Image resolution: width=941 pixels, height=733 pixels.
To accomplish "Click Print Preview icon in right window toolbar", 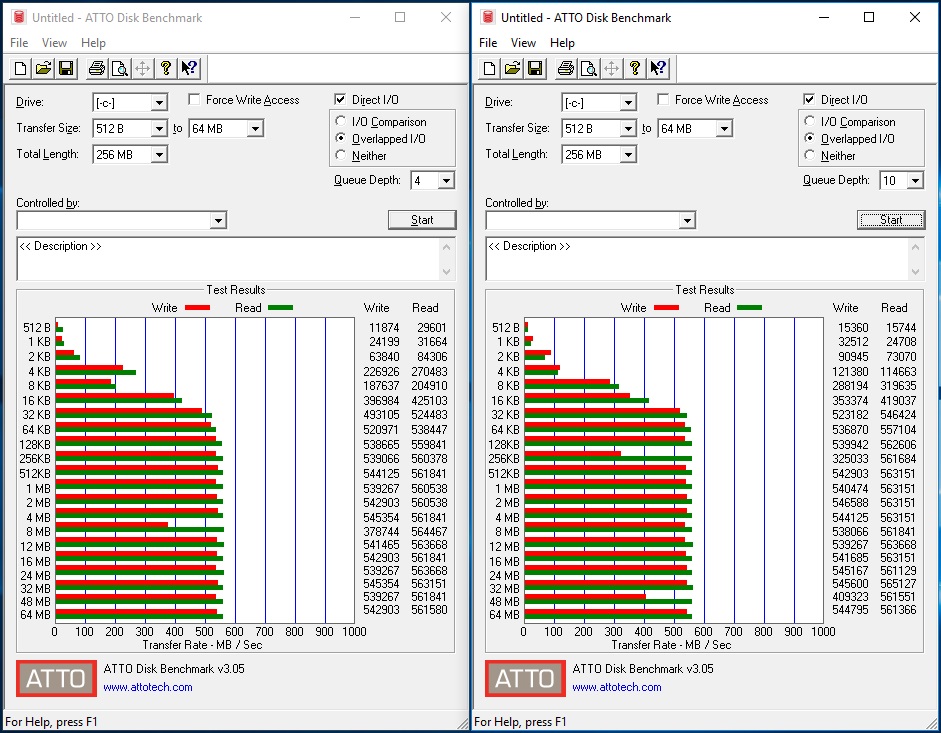I will coord(588,68).
